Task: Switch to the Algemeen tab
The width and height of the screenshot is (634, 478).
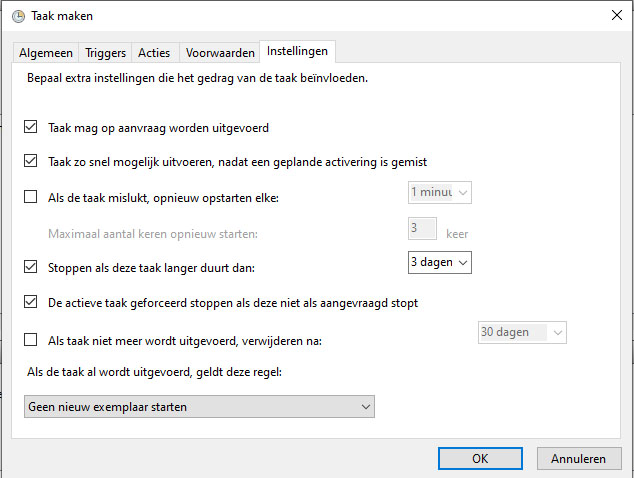Action: [46, 53]
